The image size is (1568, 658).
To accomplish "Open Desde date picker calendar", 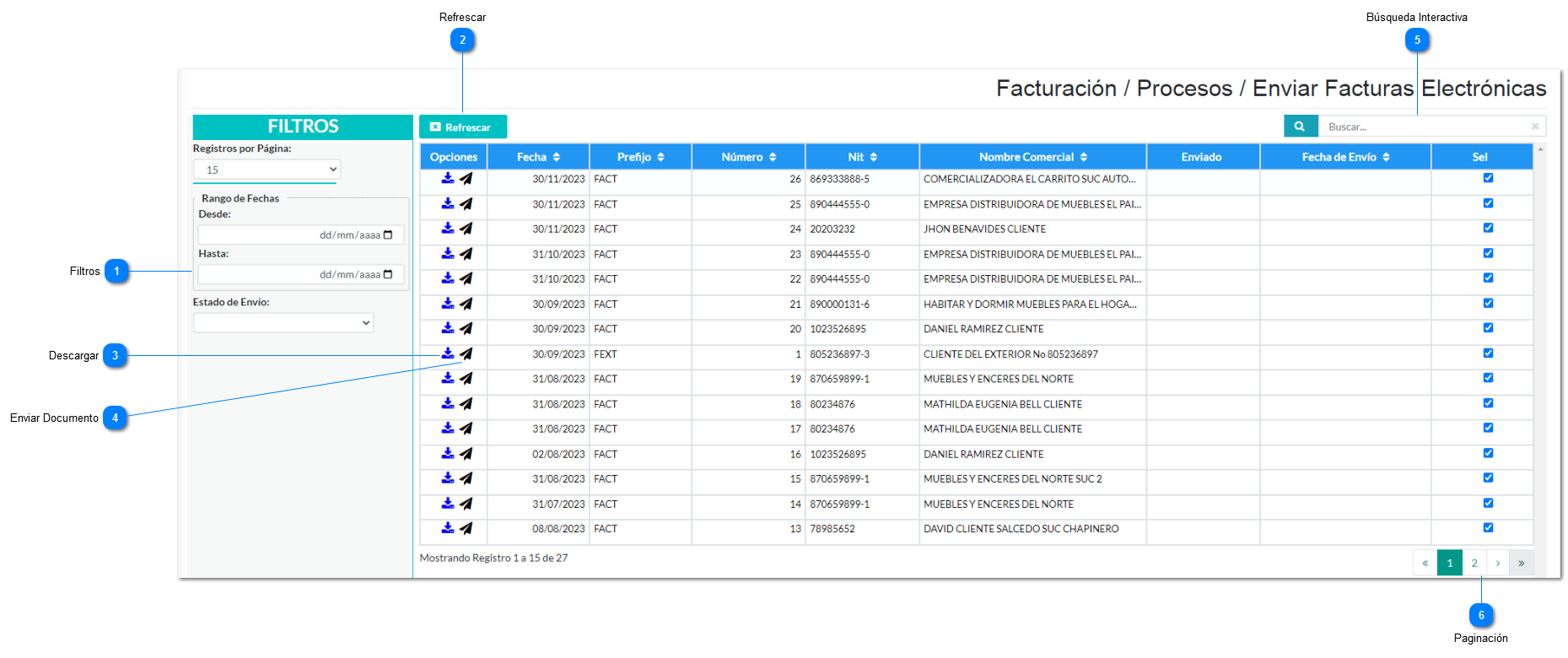I will (x=388, y=235).
